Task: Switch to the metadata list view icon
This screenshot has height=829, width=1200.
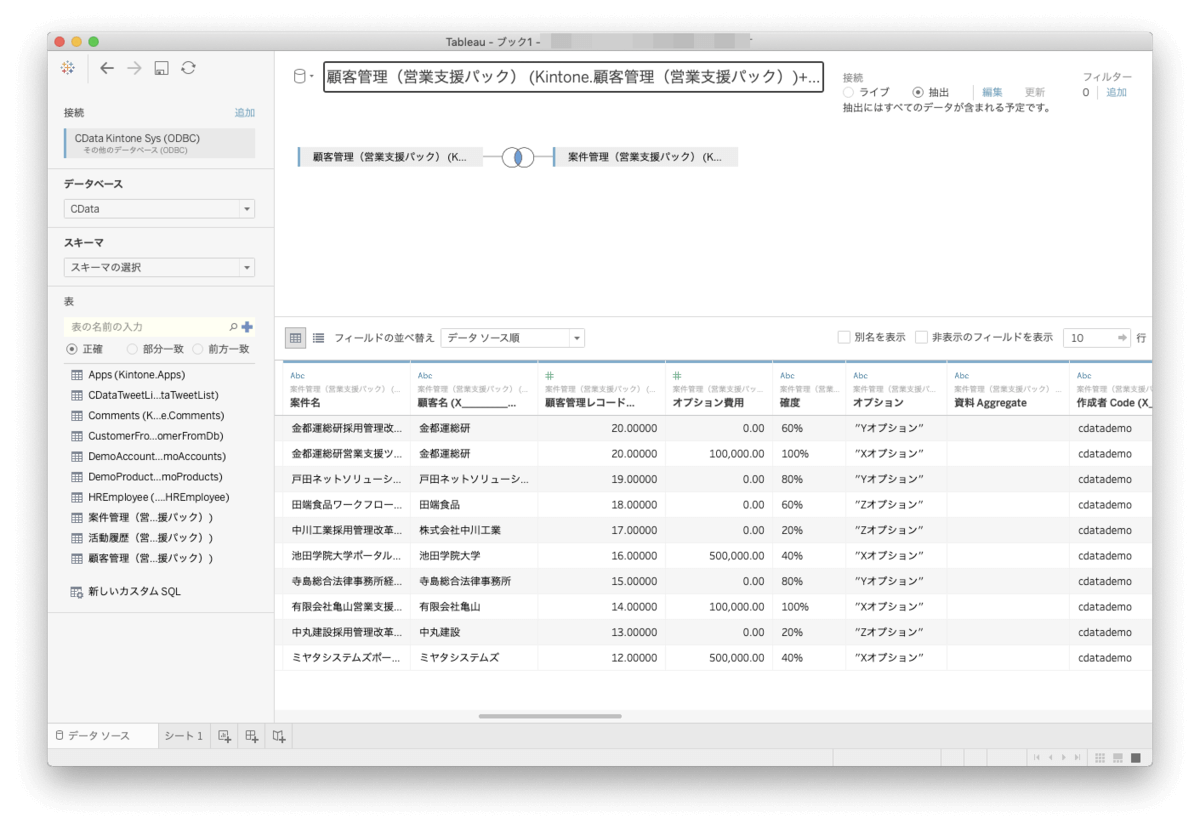Action: pyautogui.click(x=318, y=338)
